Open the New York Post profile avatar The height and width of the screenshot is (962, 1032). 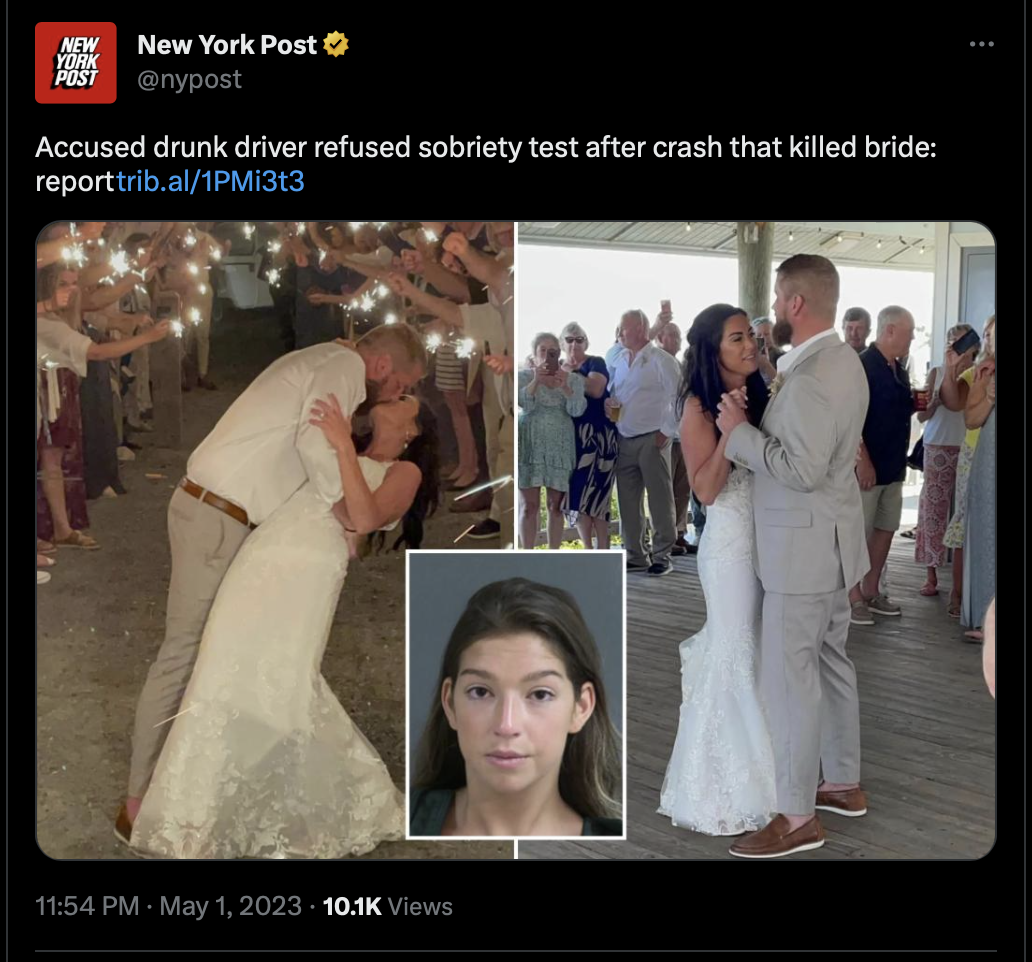click(76, 63)
